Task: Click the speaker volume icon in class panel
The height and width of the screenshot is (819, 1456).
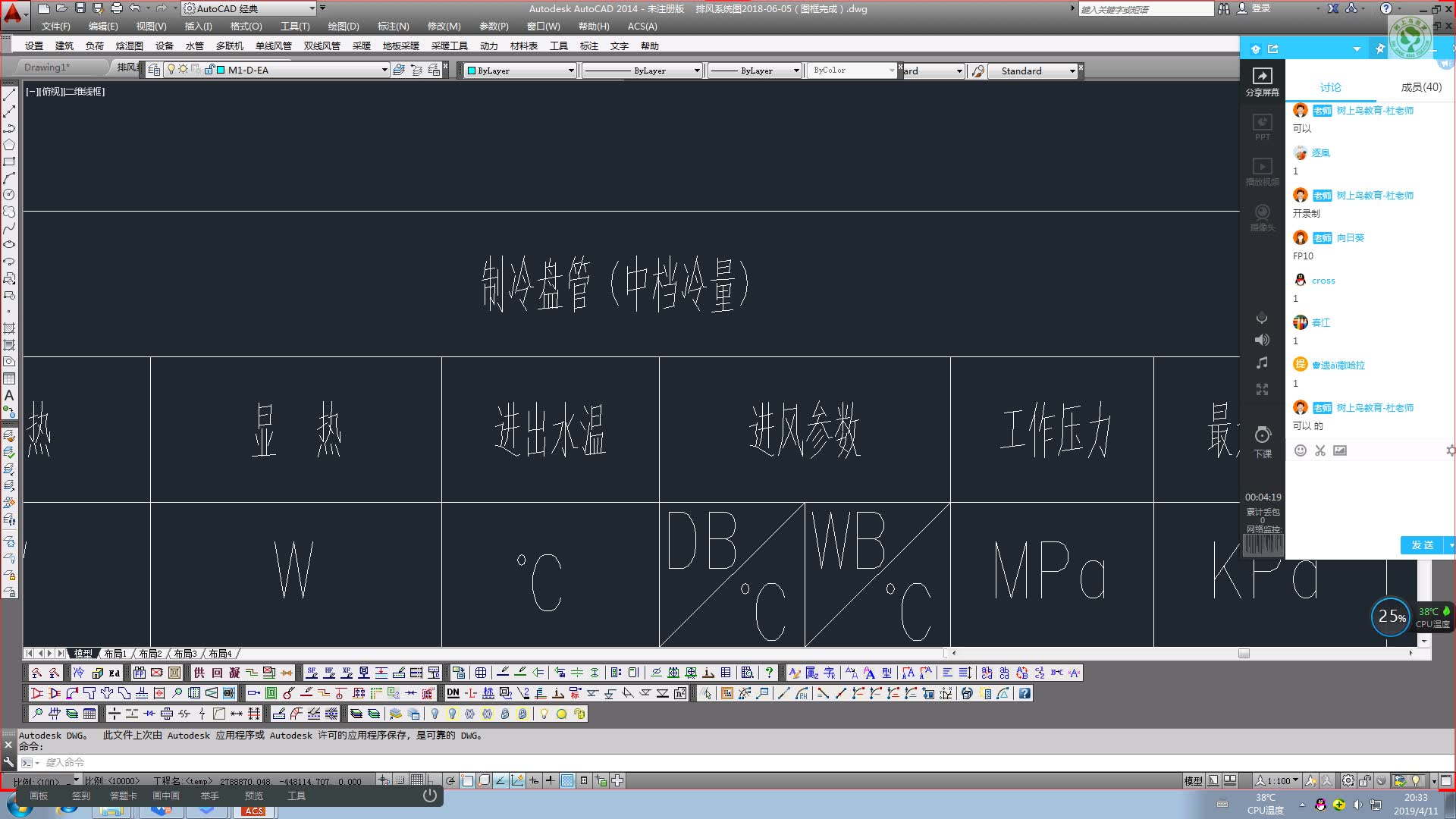Action: (1262, 340)
